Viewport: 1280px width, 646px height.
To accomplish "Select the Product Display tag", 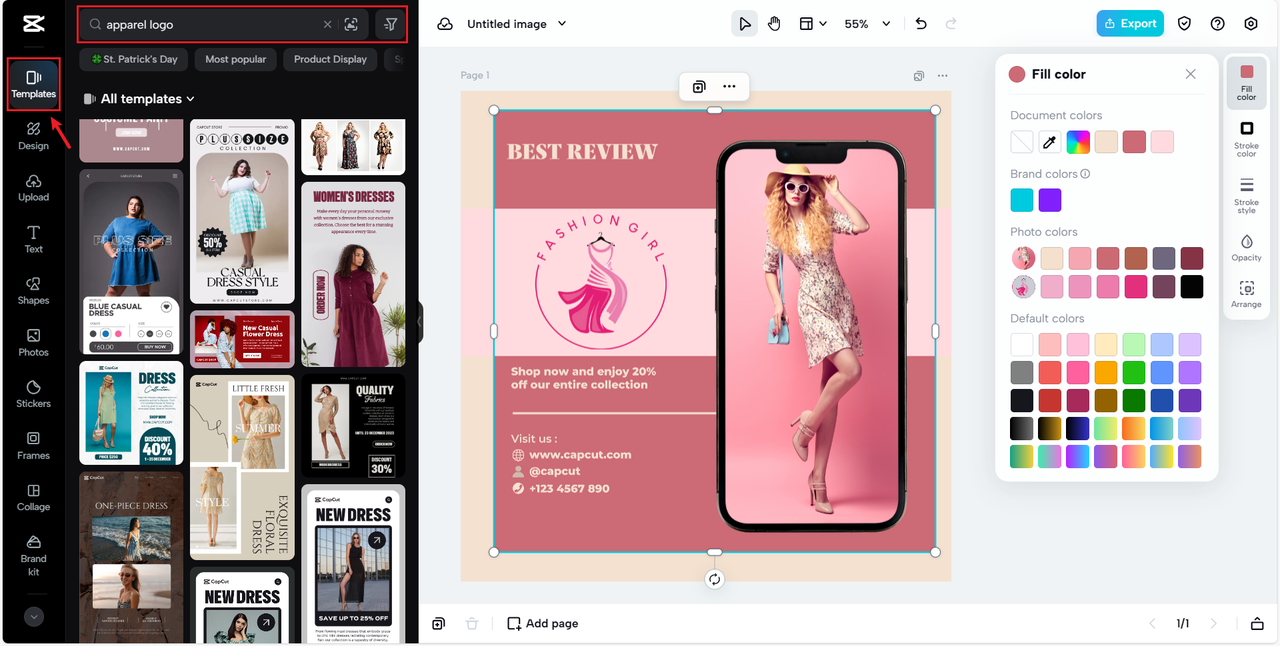I will [x=330, y=59].
